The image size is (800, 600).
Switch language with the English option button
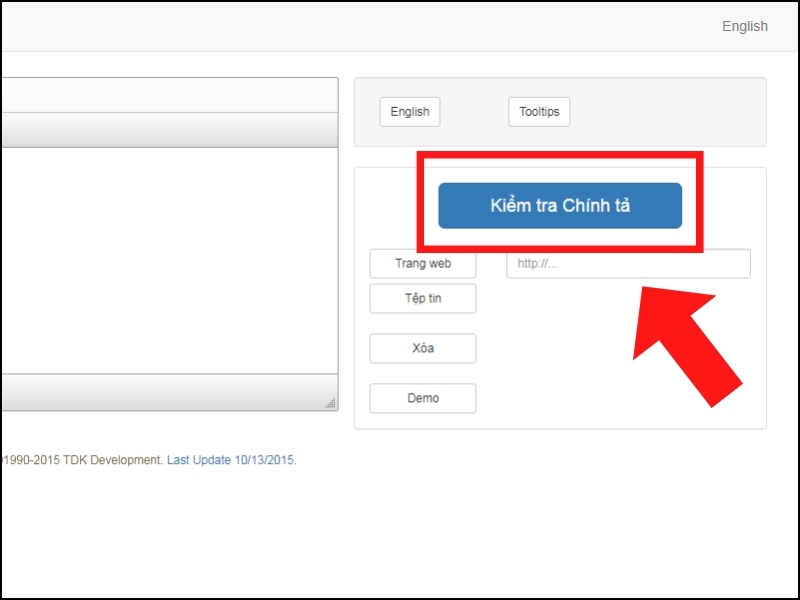click(x=410, y=112)
